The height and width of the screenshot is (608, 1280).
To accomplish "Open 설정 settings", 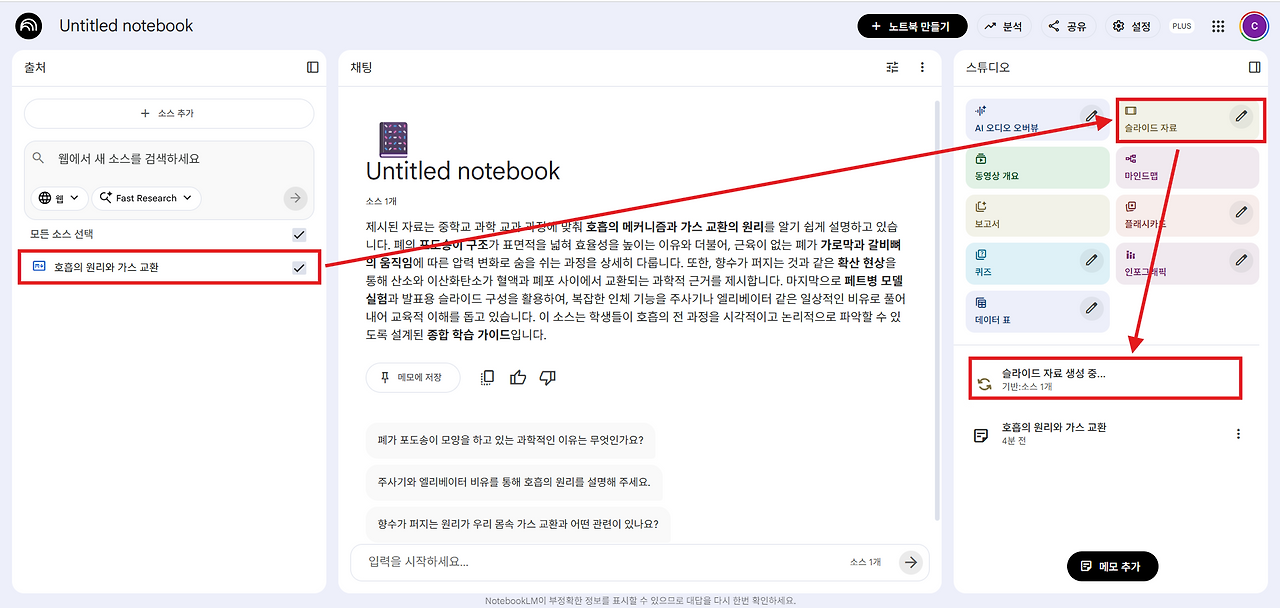I will tap(1132, 26).
